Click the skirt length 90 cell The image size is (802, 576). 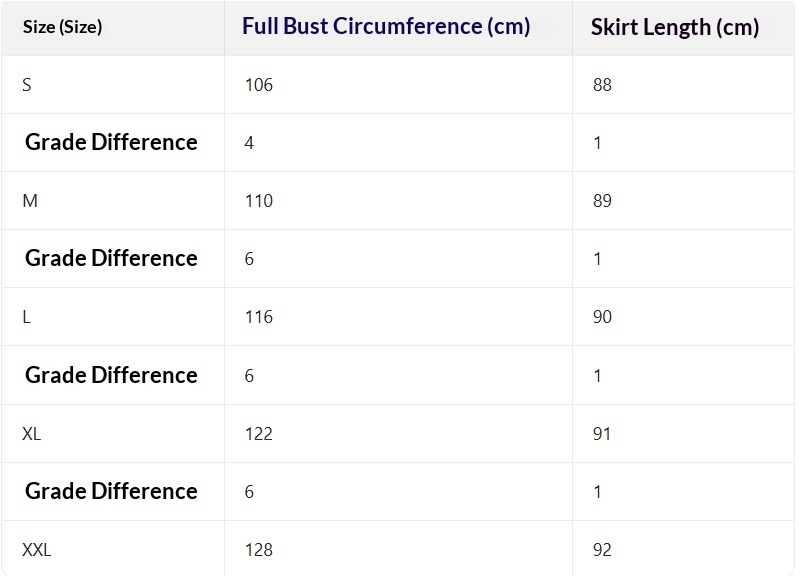602,317
